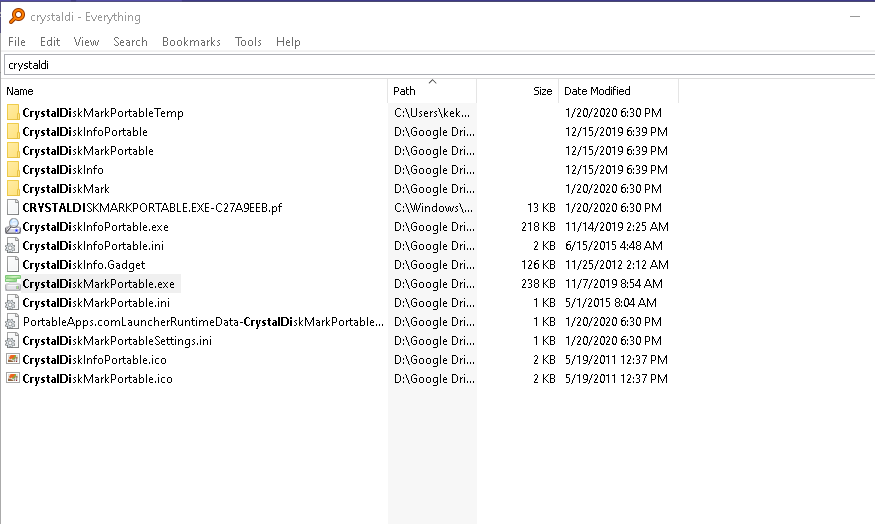Select CrystalDiskInfoPortable.ini file name
This screenshot has height=524, width=875.
[93, 246]
